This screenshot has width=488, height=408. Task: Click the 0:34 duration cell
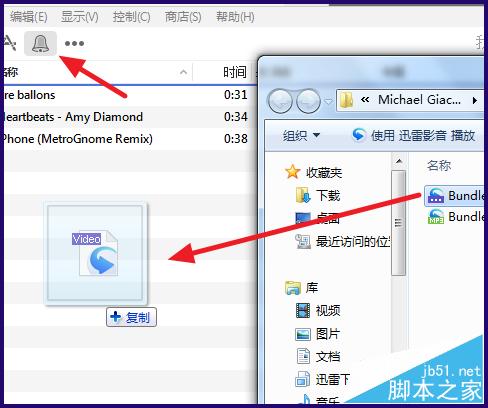coord(236,117)
